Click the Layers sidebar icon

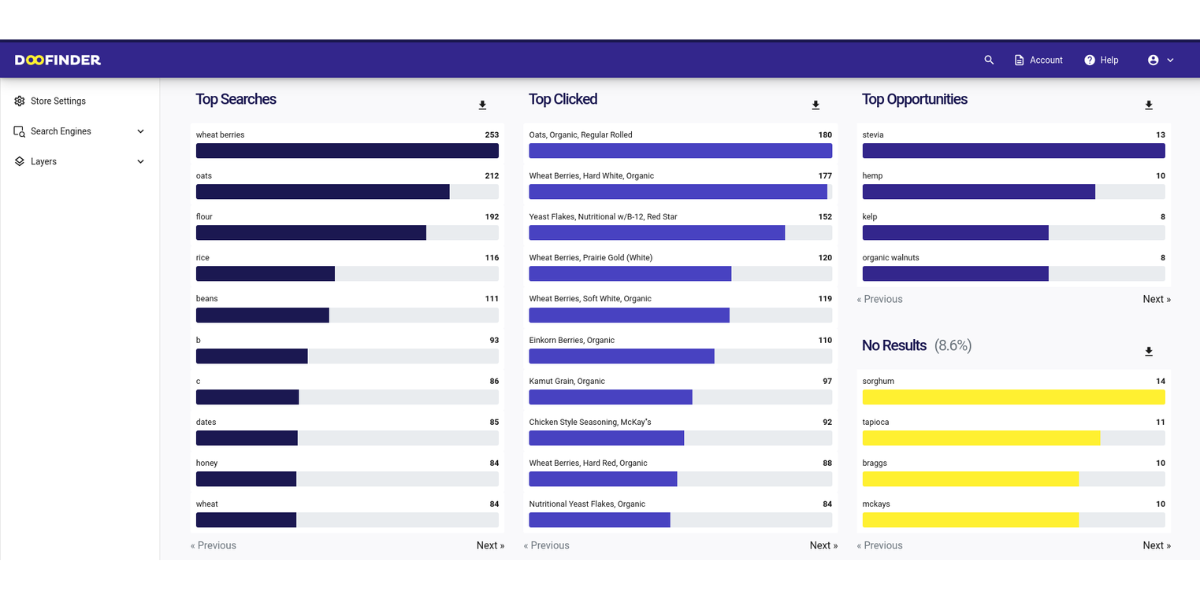(x=19, y=161)
